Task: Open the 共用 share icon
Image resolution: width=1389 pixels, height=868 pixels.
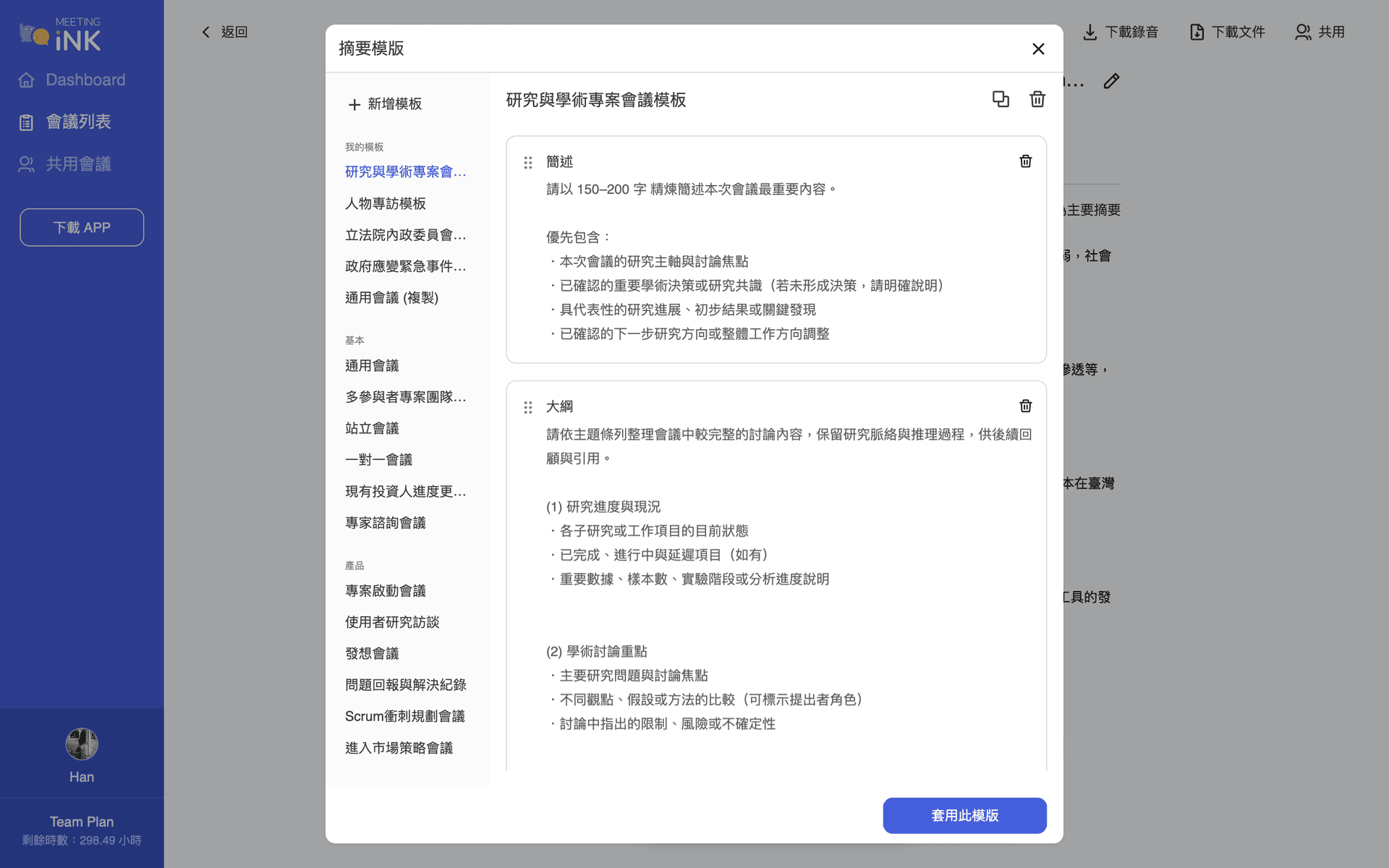Action: click(x=1302, y=32)
